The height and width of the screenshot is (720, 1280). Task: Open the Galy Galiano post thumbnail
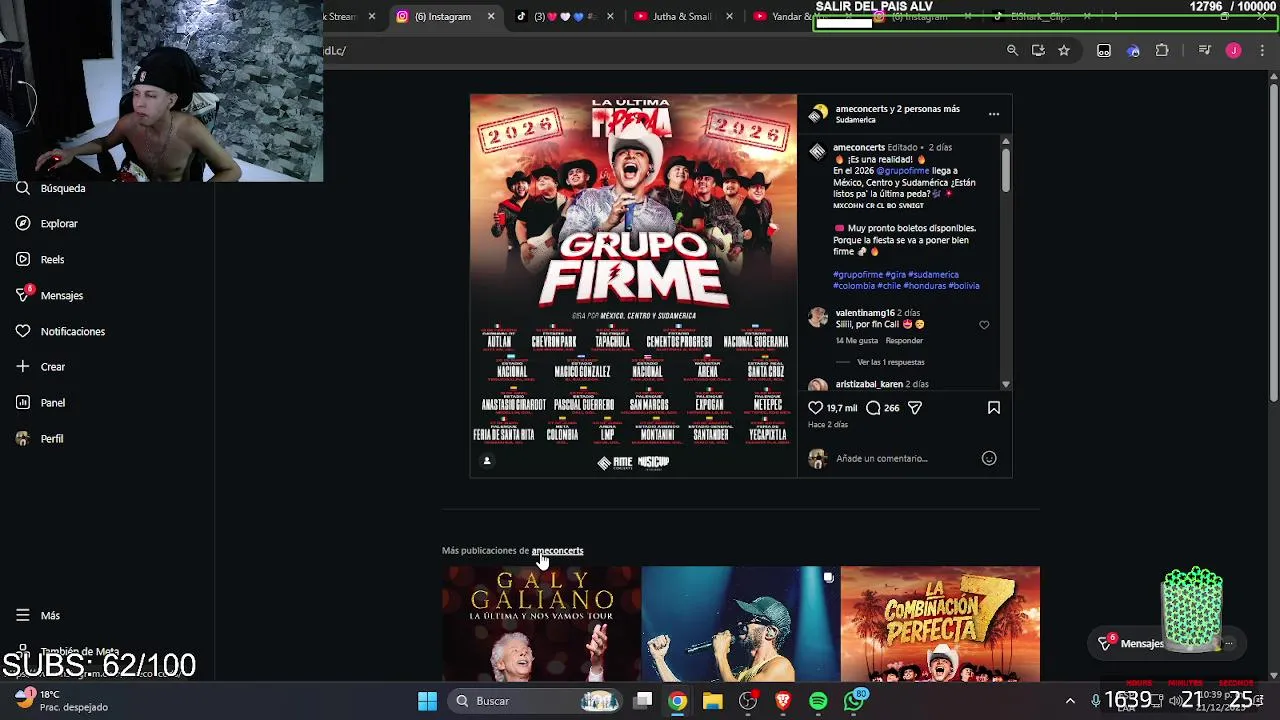click(541, 624)
